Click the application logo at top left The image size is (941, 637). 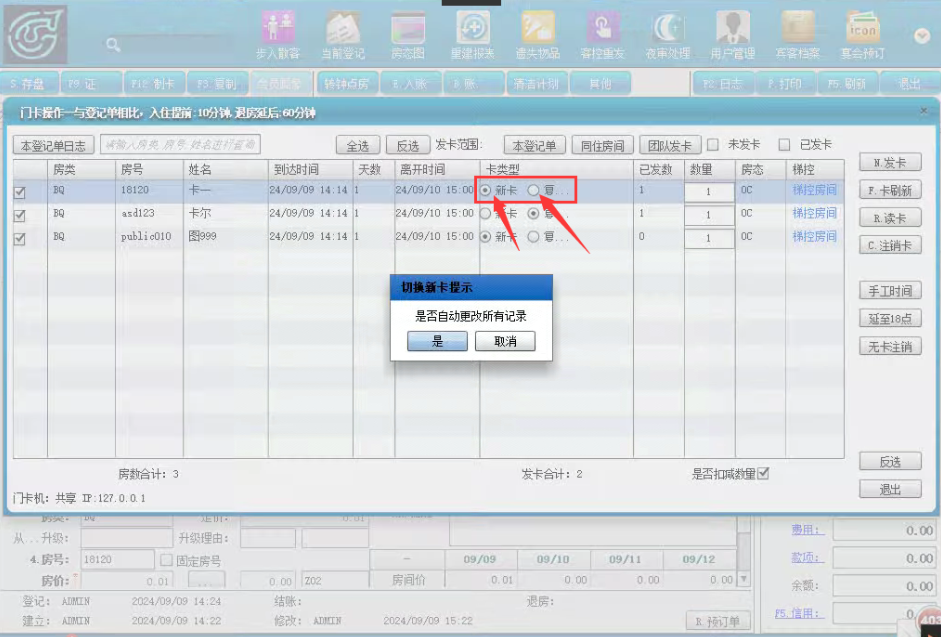[35, 35]
